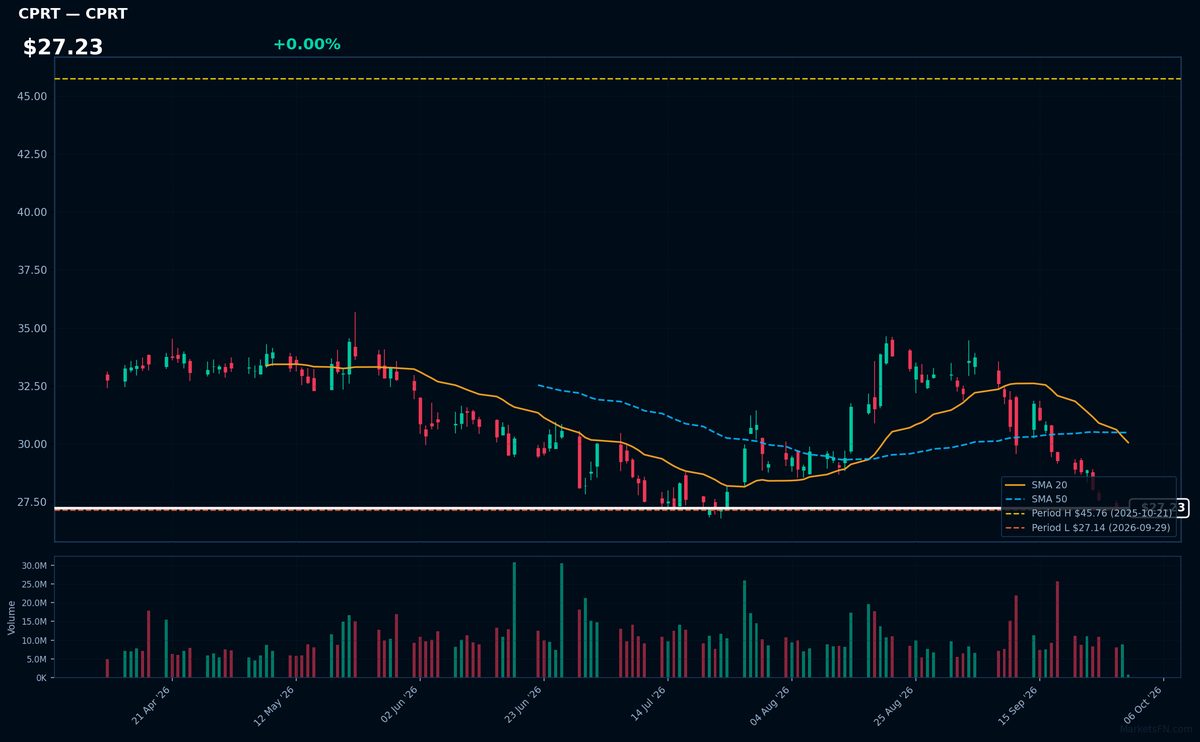Viewport: 1200px width, 742px height.
Task: Click the "32.50" price axis label
Action: click(33, 386)
